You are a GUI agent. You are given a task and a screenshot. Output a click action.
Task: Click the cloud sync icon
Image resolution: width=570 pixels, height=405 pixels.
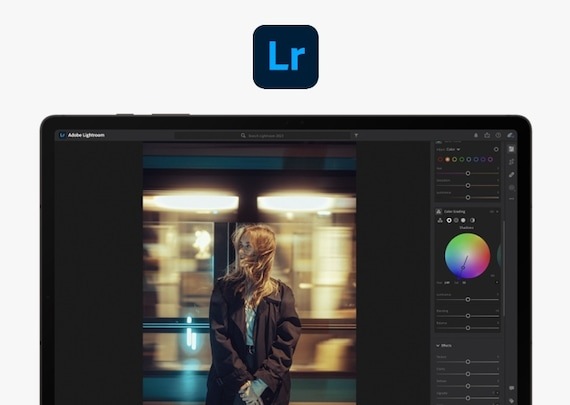[x=510, y=135]
